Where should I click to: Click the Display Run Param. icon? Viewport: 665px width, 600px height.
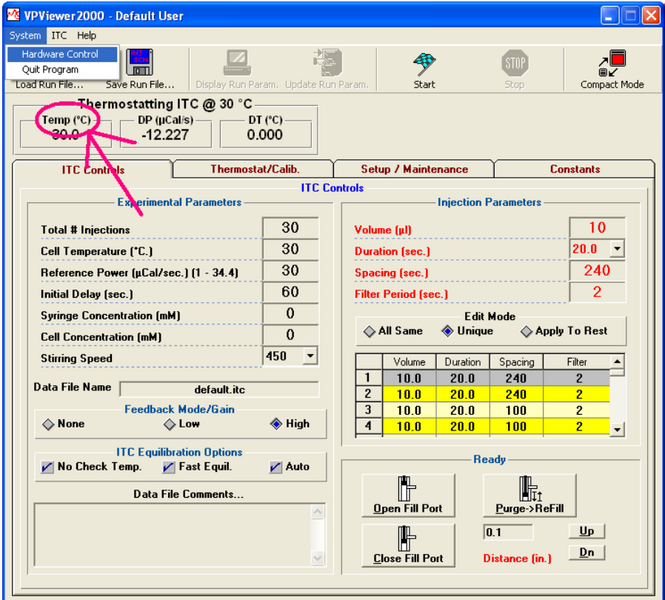pyautogui.click(x=238, y=63)
